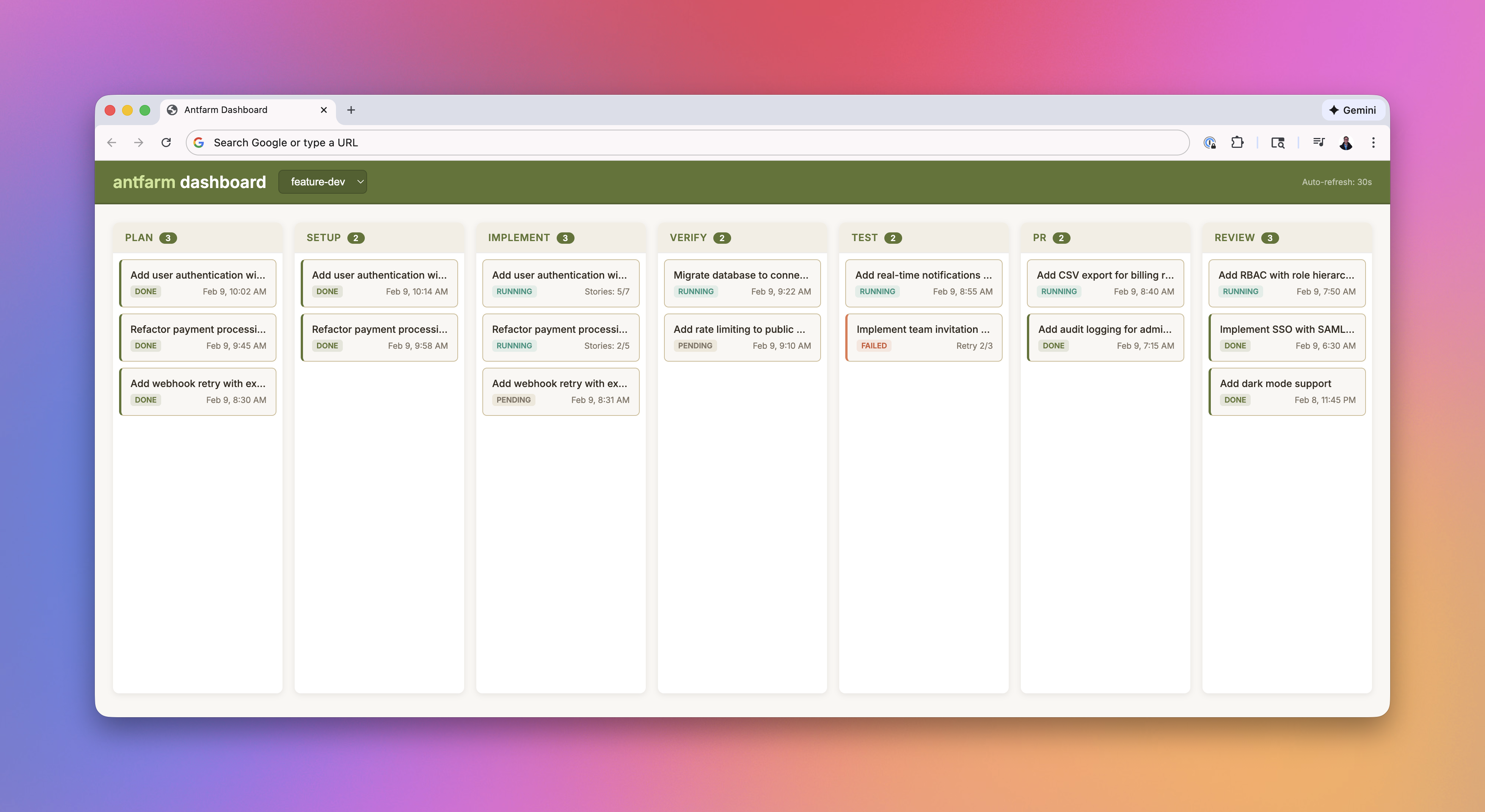This screenshot has width=1485, height=812.
Task: Open the Gemini button in the tab strip
Action: [1353, 110]
